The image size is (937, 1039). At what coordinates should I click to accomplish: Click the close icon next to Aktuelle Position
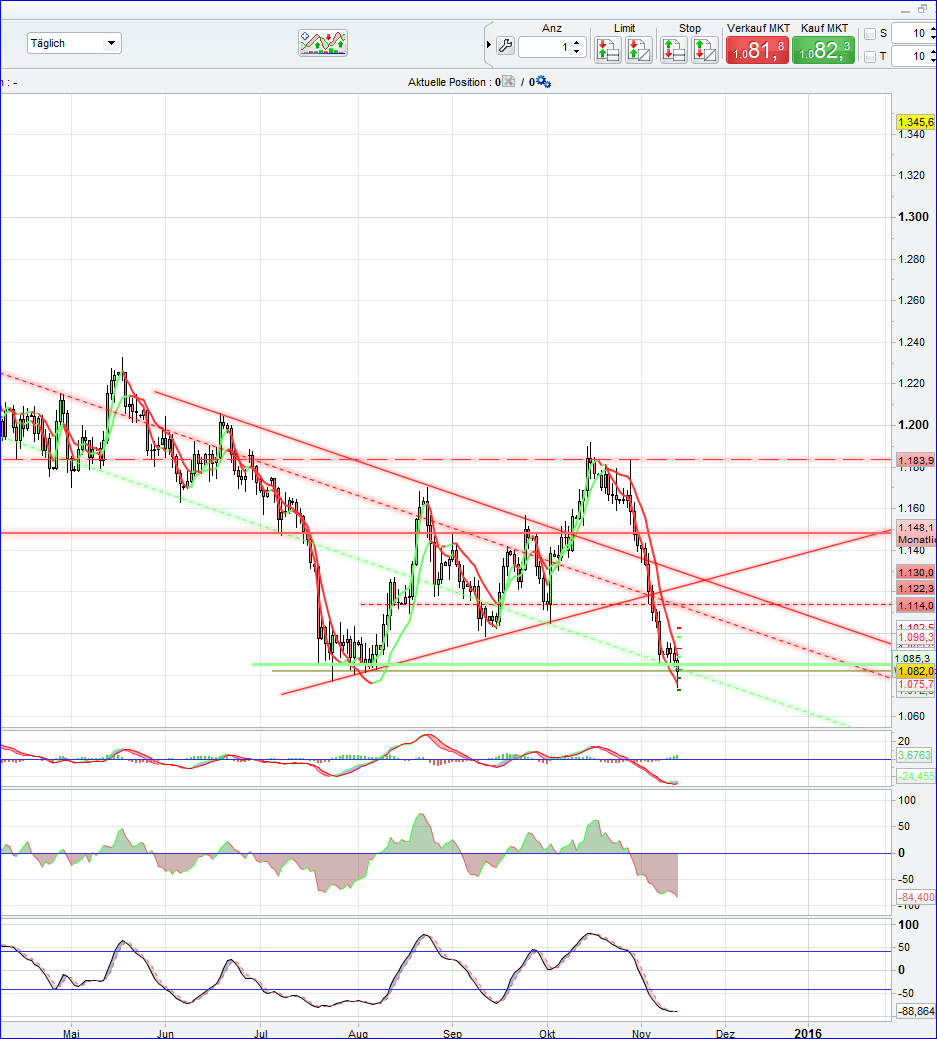tap(508, 82)
